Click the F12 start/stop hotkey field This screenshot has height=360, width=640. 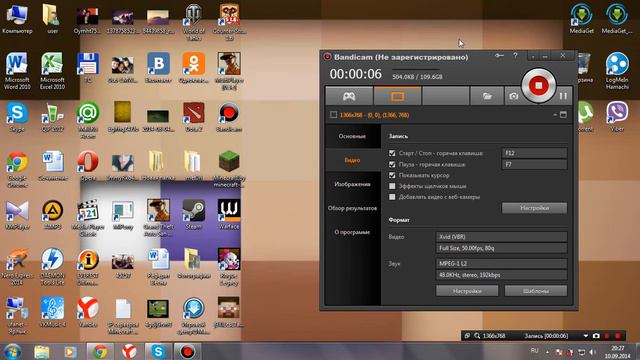(x=534, y=153)
